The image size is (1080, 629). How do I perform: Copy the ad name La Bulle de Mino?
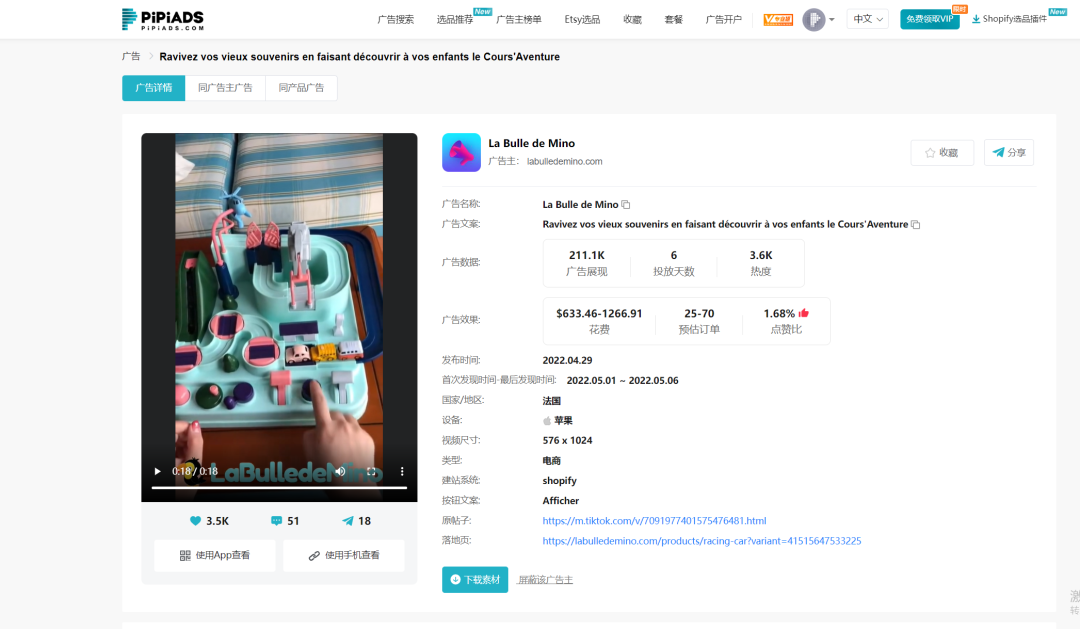point(625,205)
